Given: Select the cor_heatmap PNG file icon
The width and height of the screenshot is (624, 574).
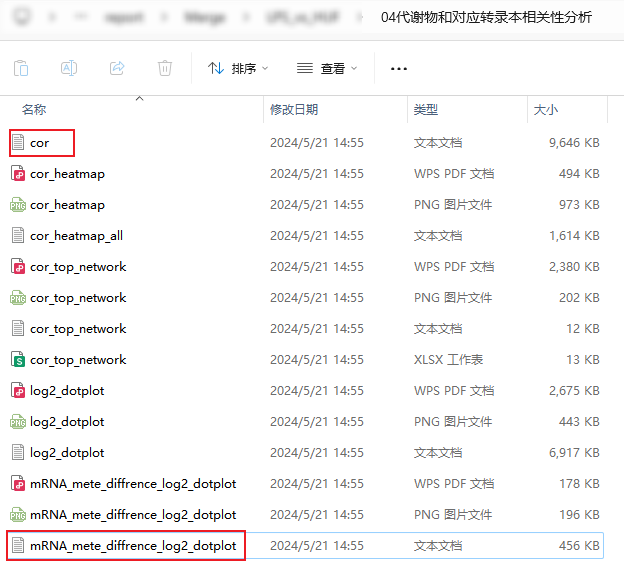Looking at the screenshot, I should click(18, 205).
